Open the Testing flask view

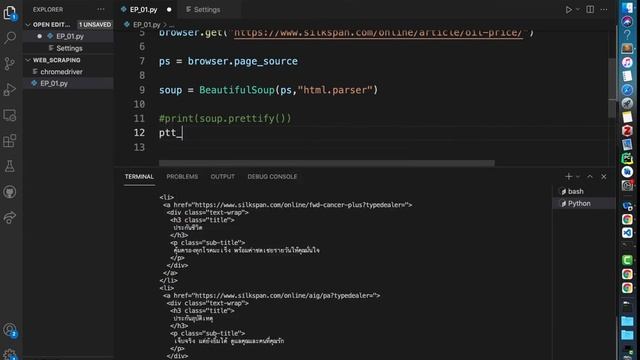coord(9,166)
